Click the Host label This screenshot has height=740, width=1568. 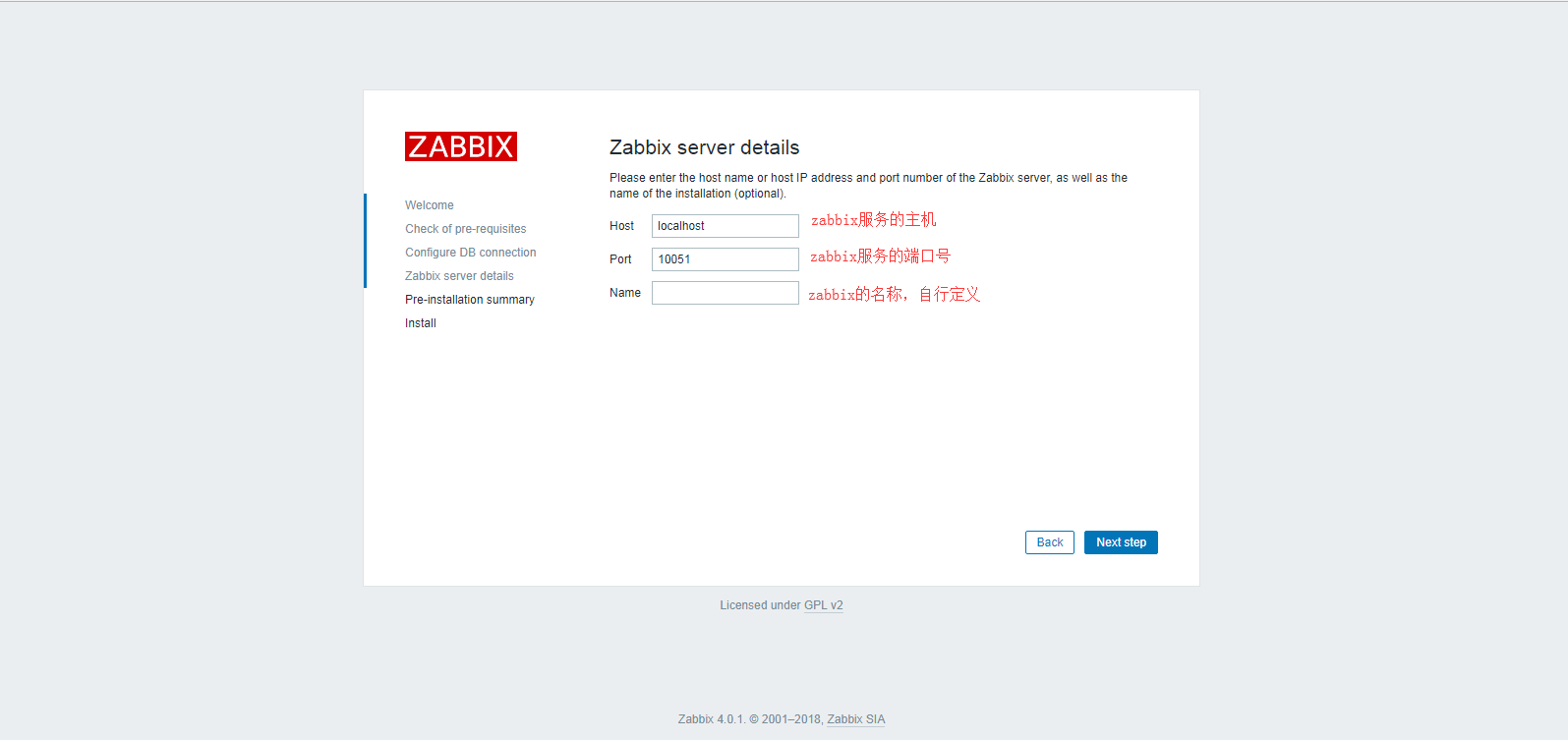pyautogui.click(x=621, y=226)
